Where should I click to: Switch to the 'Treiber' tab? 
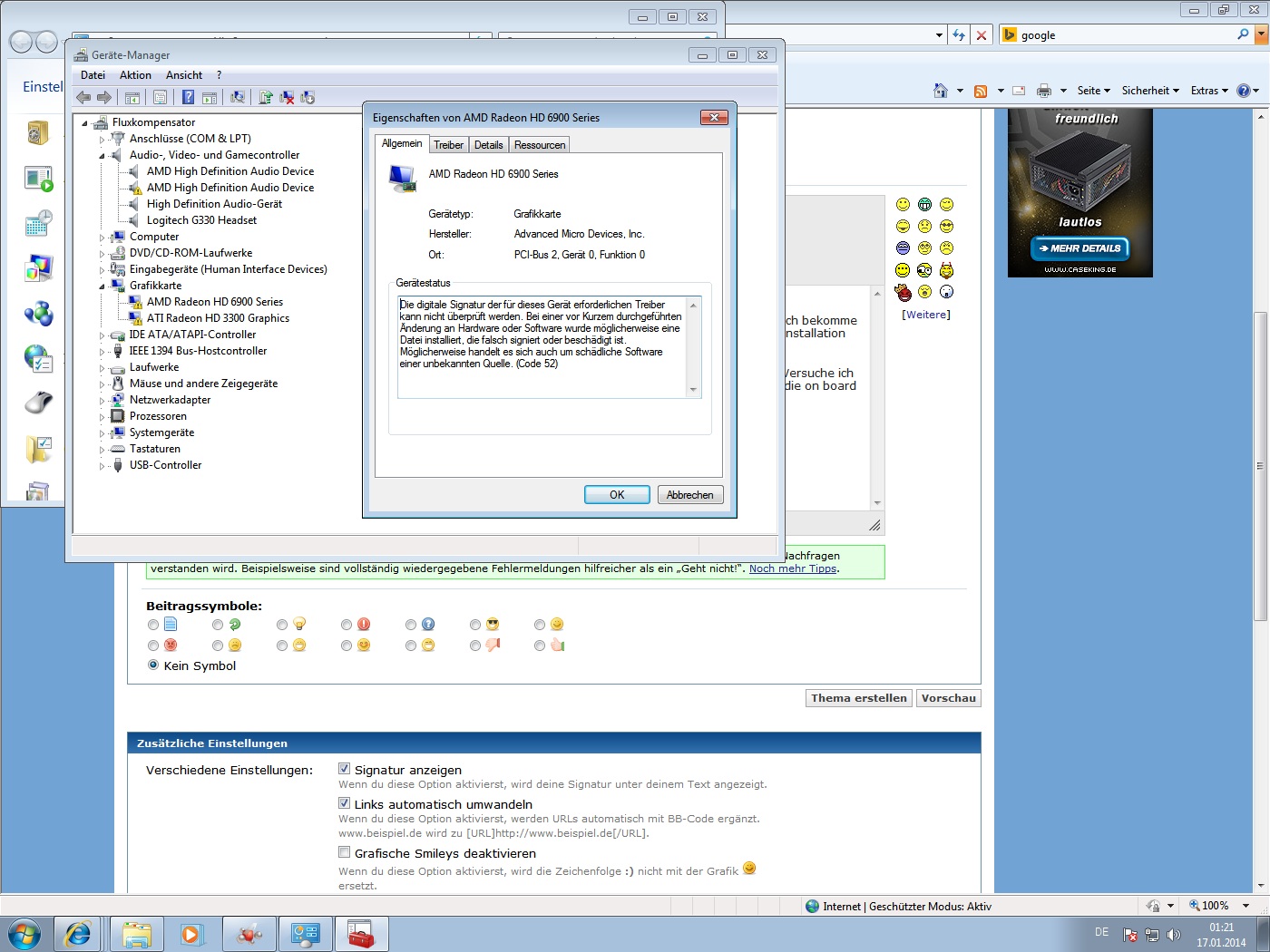[448, 145]
